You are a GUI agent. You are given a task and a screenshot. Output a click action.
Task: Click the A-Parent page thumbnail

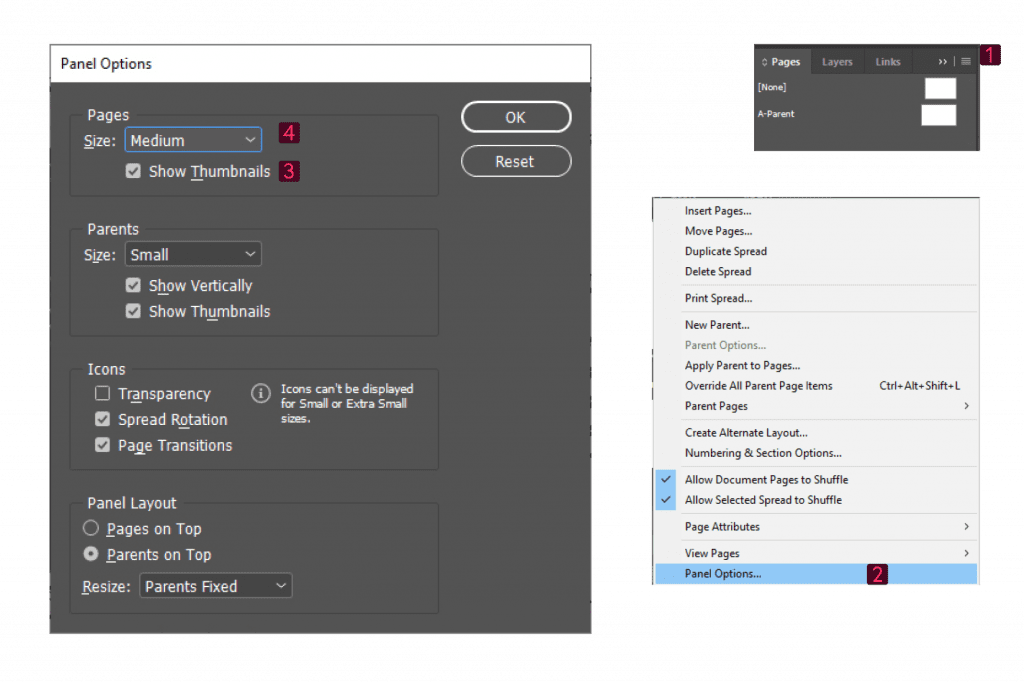pyautogui.click(x=938, y=114)
